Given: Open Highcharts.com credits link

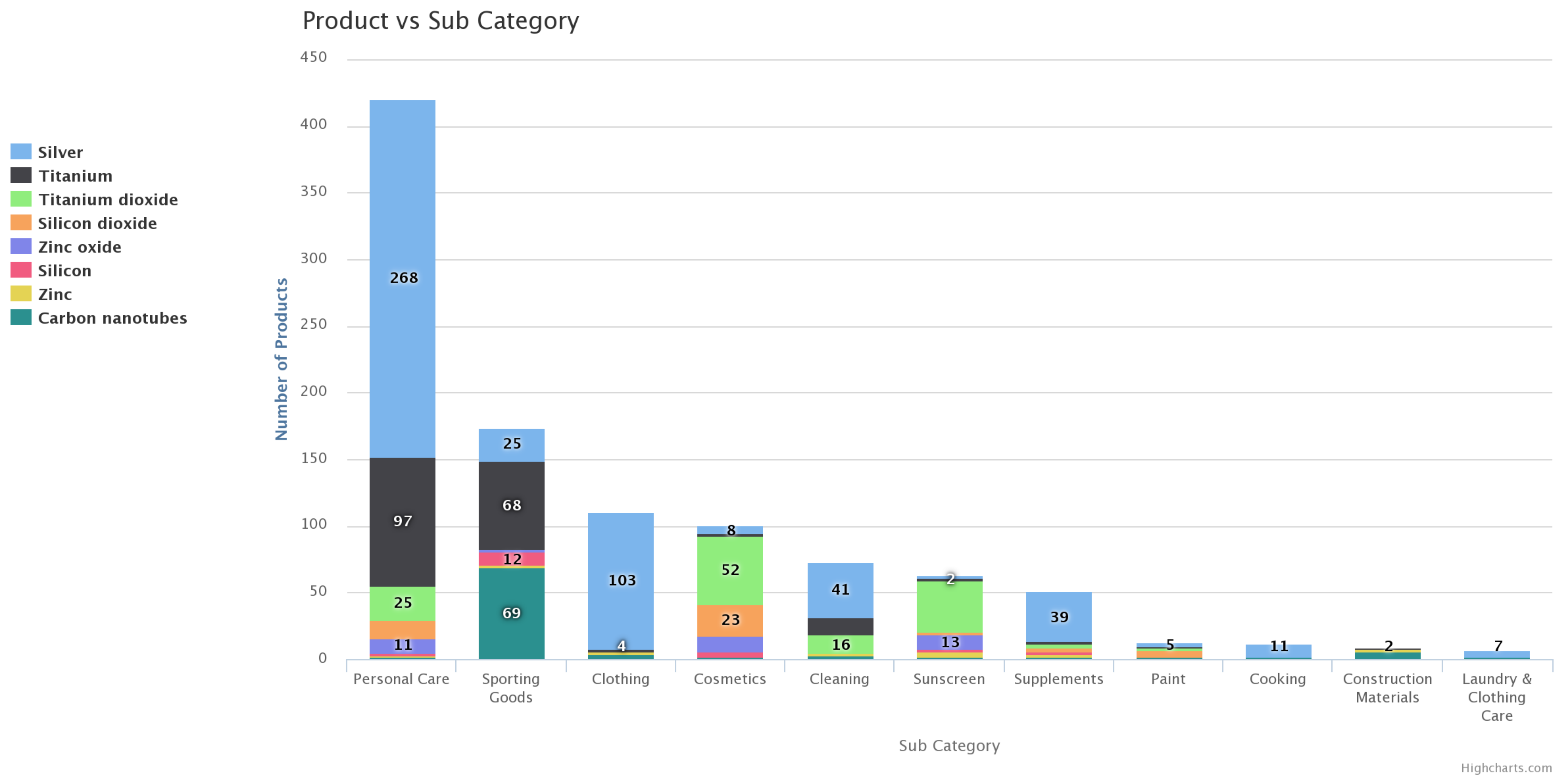Looking at the screenshot, I should (1506, 768).
